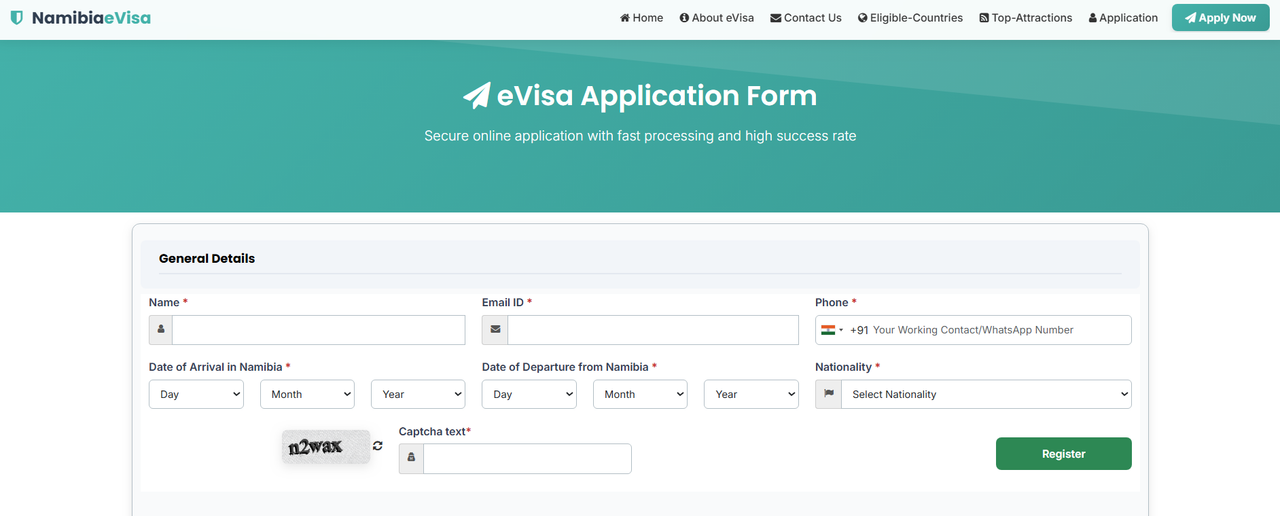The width and height of the screenshot is (1280, 516).
Task: Click the user icon in Name field
Action: pos(161,330)
